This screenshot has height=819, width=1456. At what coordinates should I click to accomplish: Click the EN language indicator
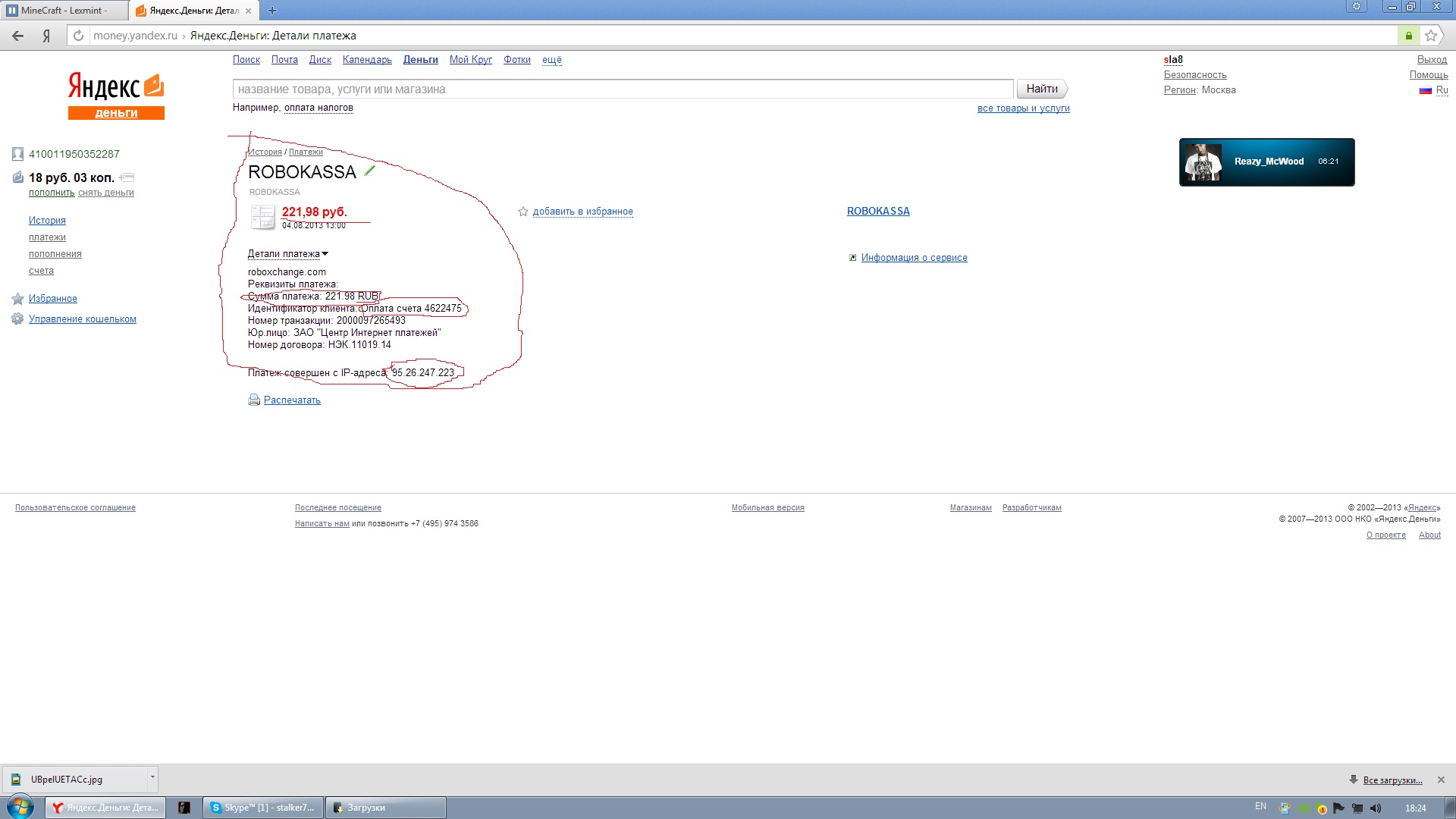1260,806
